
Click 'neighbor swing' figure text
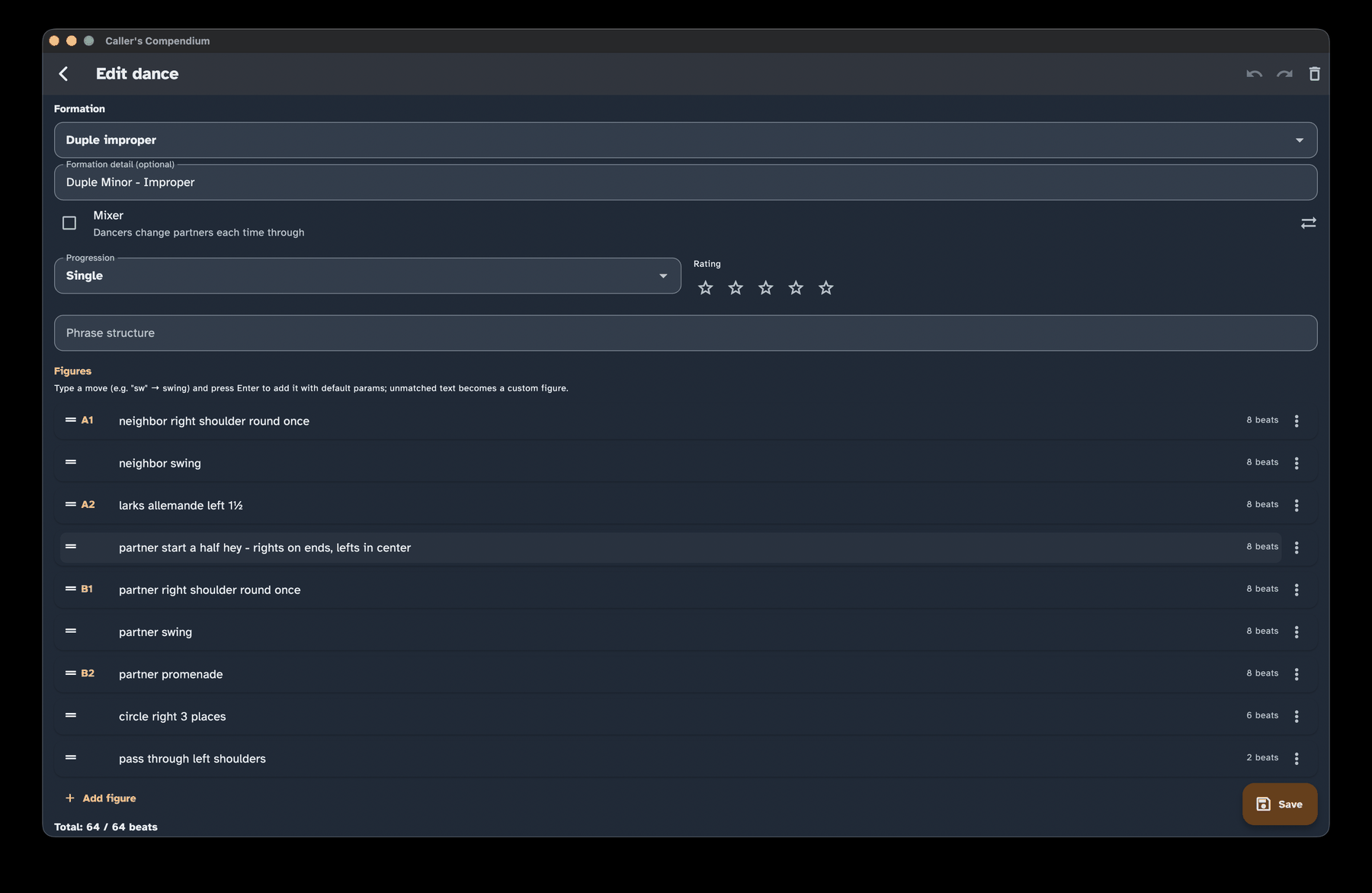pos(160,463)
